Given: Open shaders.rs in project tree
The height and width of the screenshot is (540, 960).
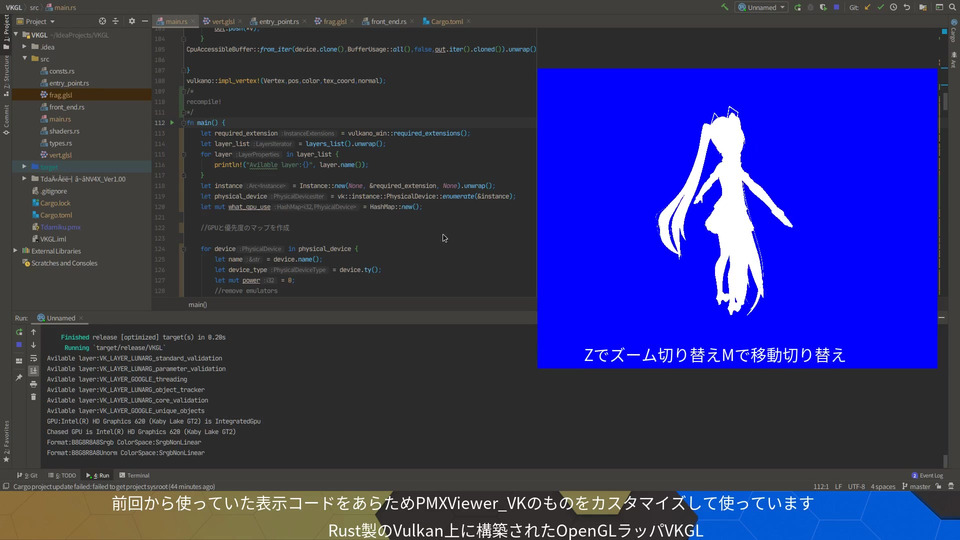Looking at the screenshot, I should click(64, 131).
